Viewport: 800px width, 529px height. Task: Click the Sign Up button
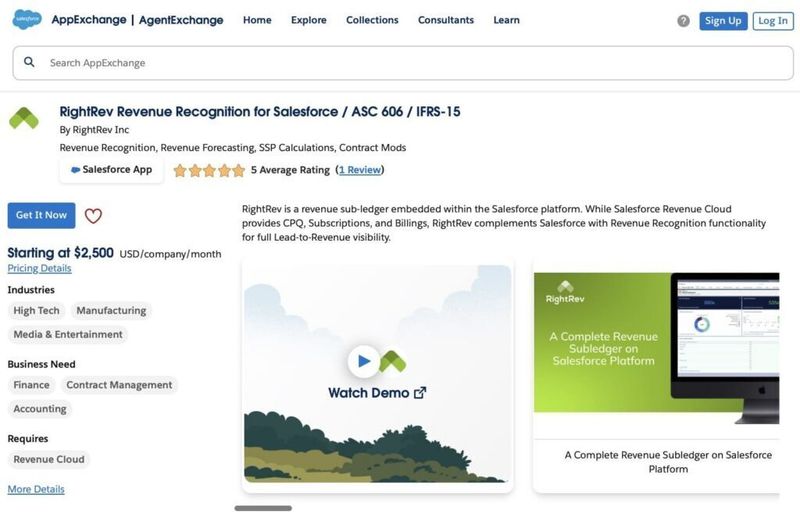tap(723, 21)
